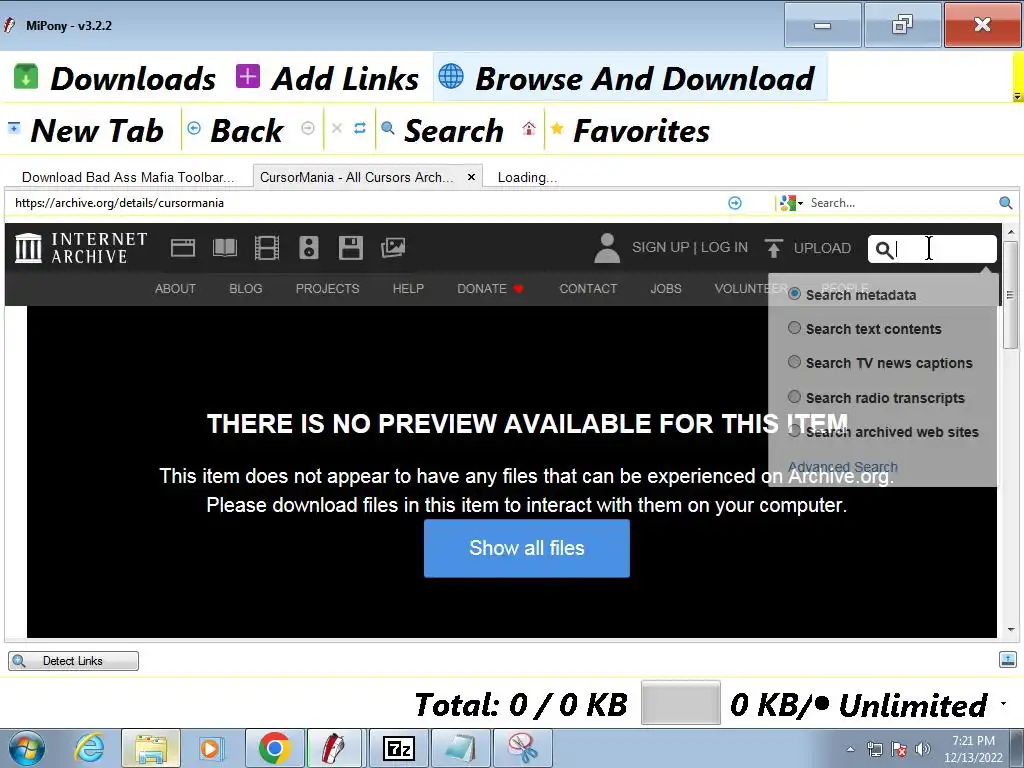Select the CursorMania All Cursors tab

pos(357,177)
